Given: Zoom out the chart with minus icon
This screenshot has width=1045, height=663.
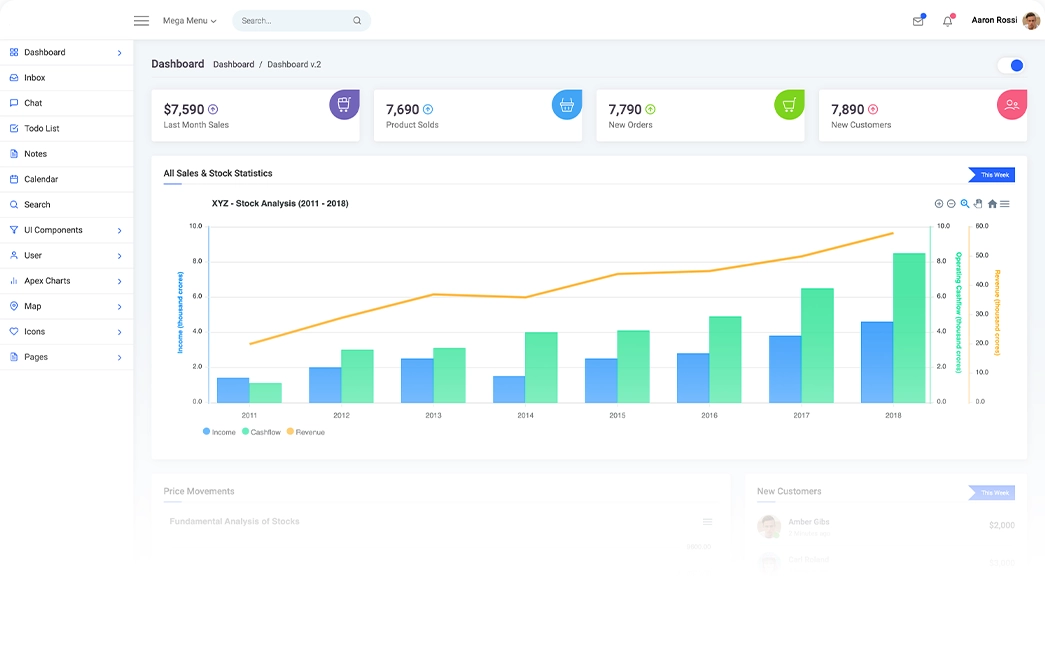Looking at the screenshot, I should click(x=951, y=204).
